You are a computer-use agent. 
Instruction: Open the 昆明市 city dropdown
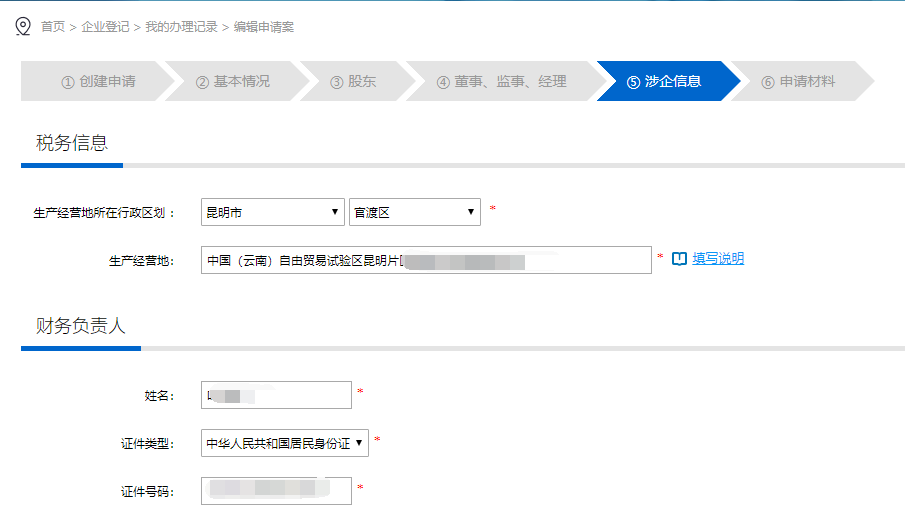click(x=272, y=212)
